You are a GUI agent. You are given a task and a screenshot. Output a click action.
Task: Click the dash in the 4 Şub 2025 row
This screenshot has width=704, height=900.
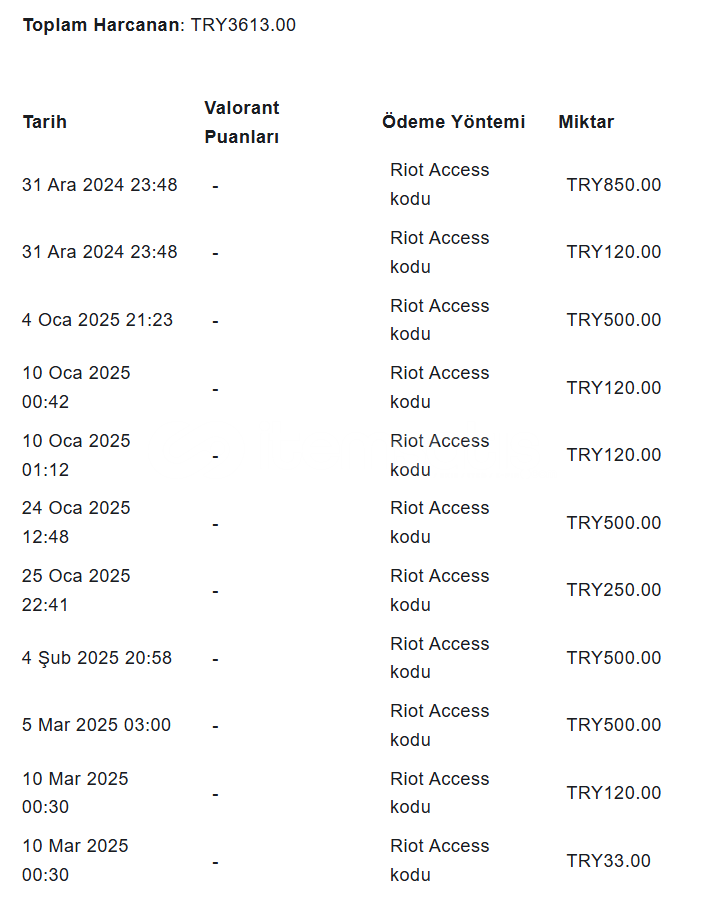coord(215,659)
